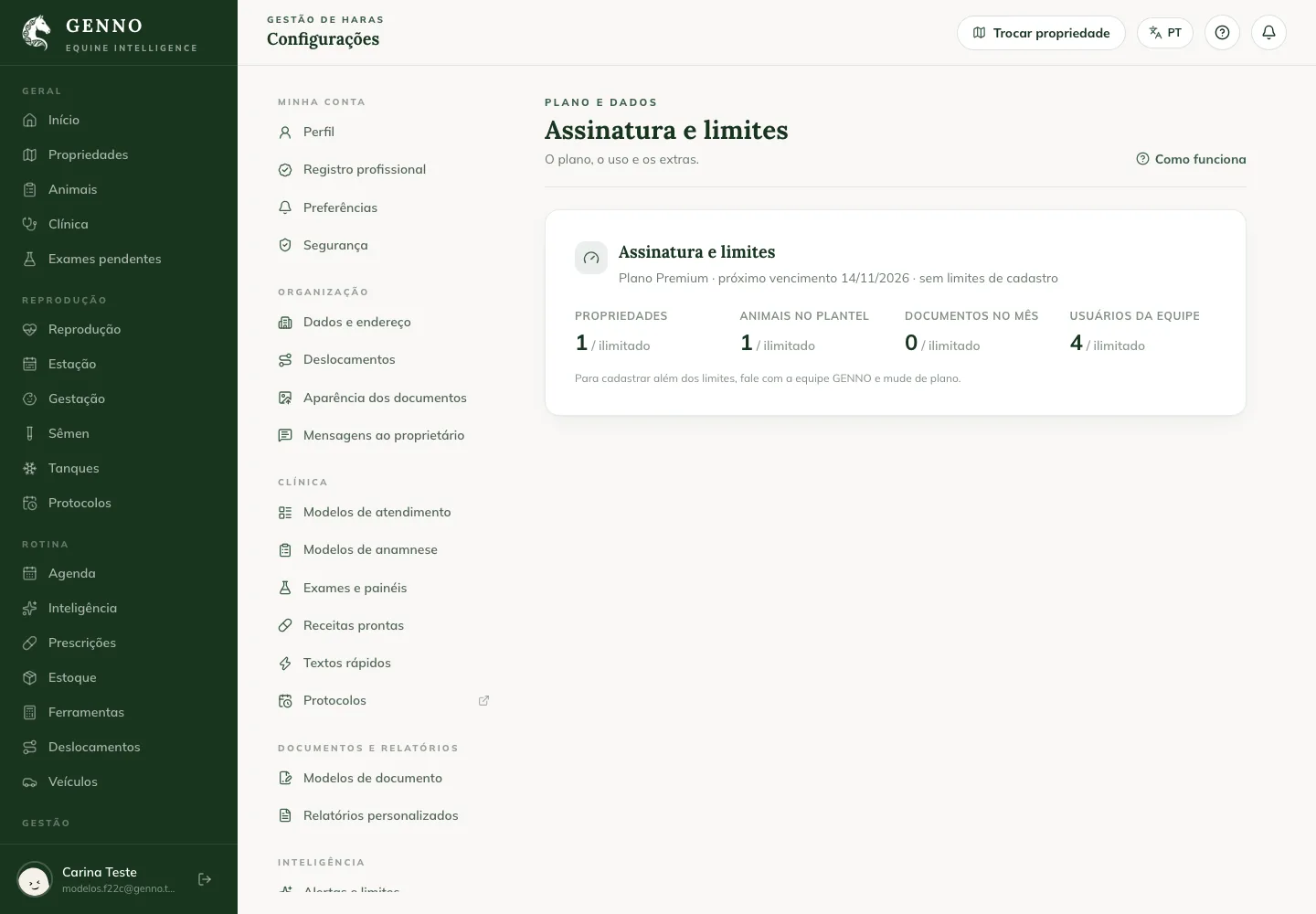Viewport: 1316px width, 914px height.
Task: Click user email modelos.f22c@genno text
Action: (x=118, y=888)
